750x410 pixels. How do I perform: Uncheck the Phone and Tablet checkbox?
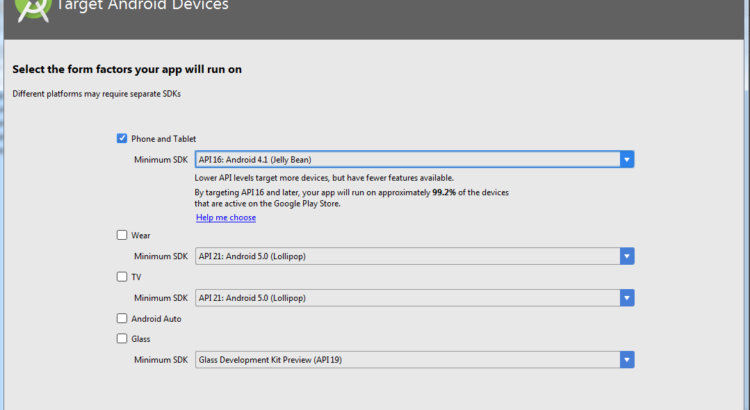click(122, 138)
